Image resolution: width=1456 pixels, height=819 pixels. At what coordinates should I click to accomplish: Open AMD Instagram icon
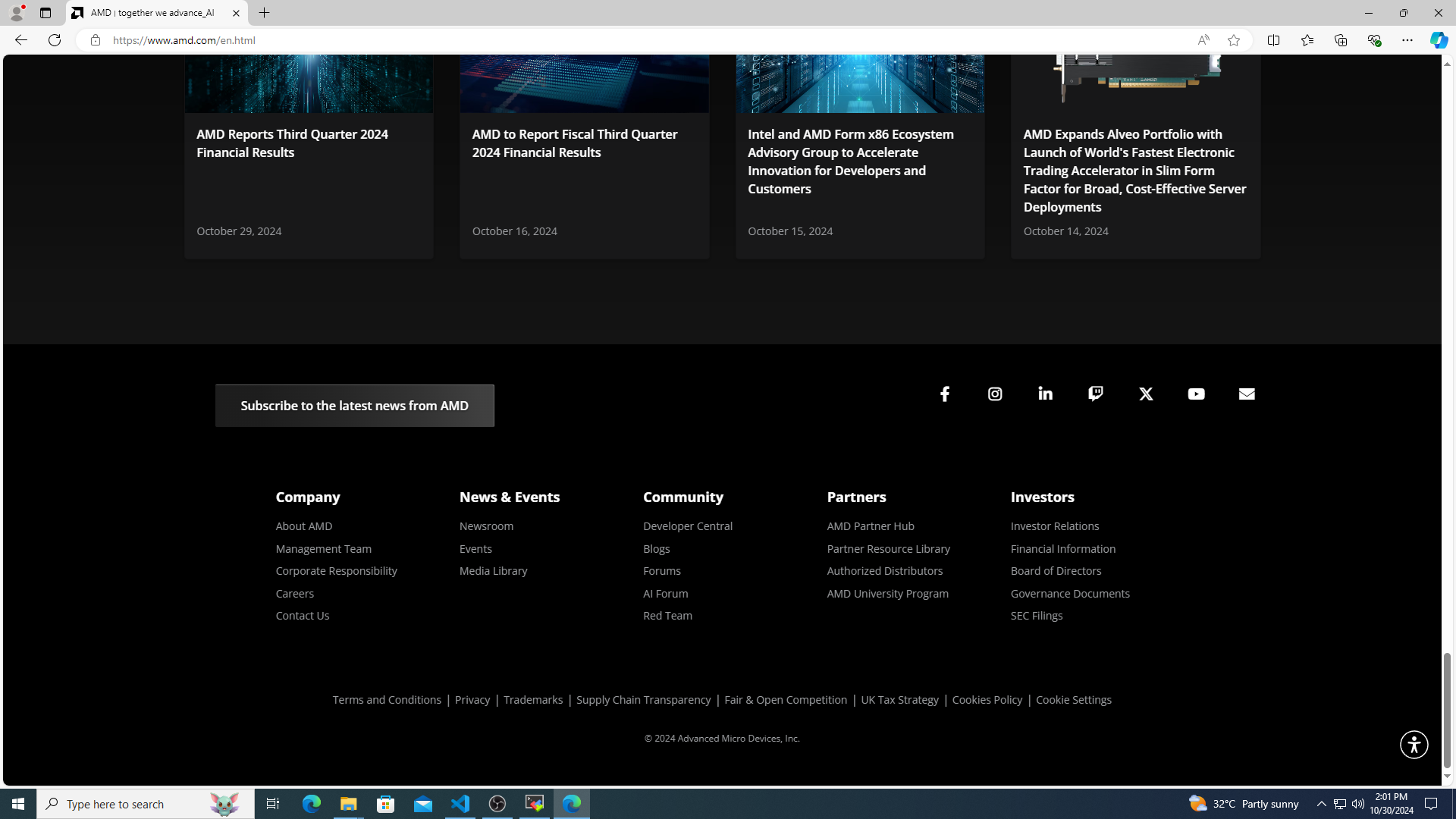[995, 394]
